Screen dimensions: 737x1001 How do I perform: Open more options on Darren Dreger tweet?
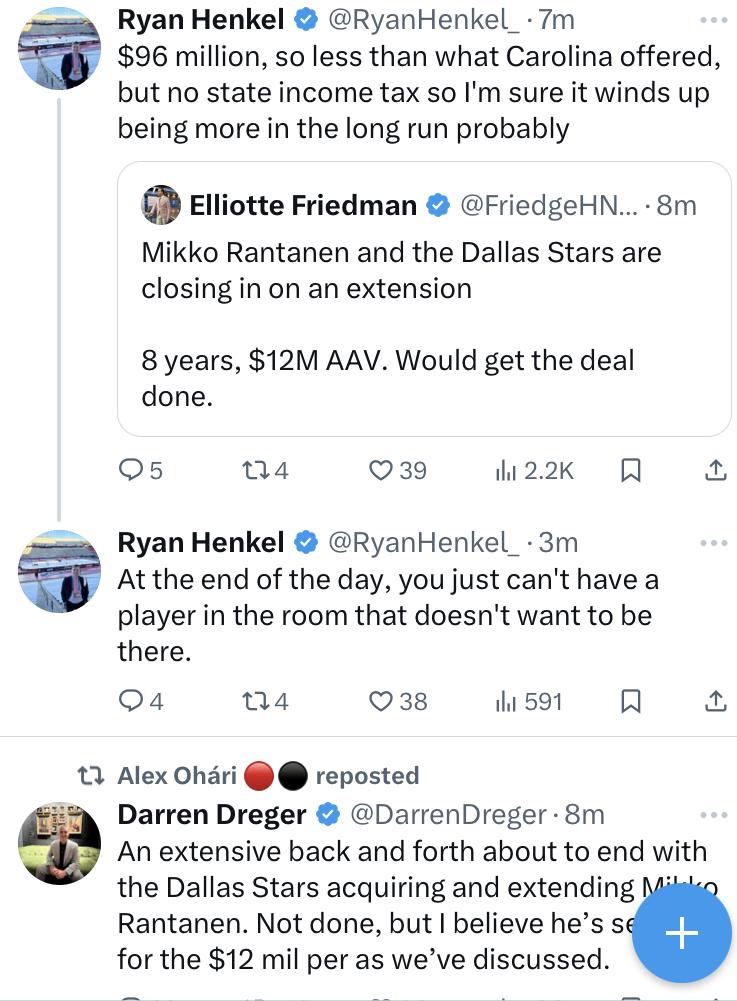[x=714, y=815]
